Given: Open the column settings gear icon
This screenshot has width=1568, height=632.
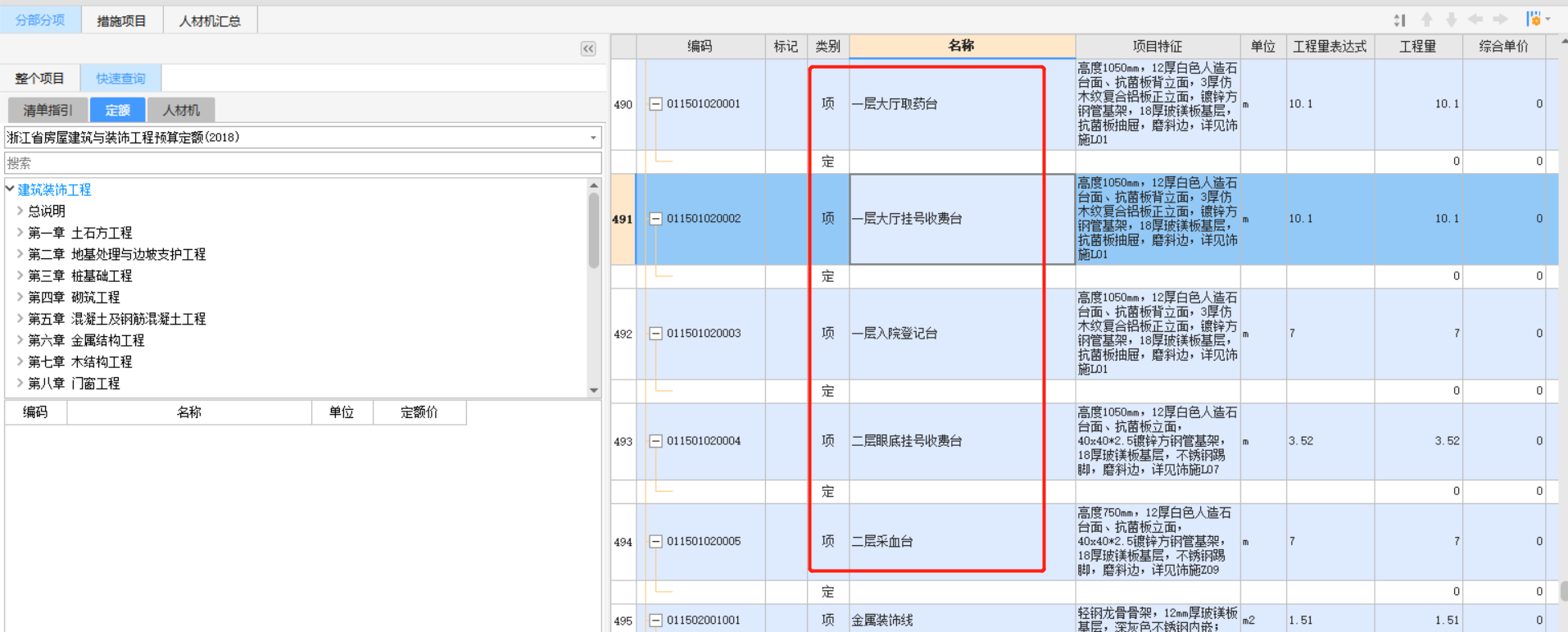Looking at the screenshot, I should (x=1533, y=19).
